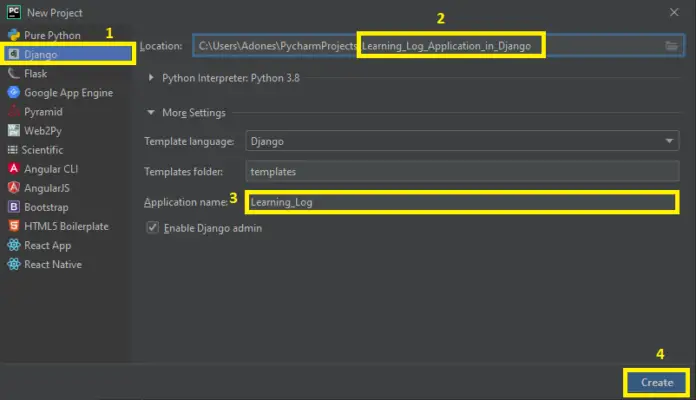The height and width of the screenshot is (400, 696).
Task: Select Bootstrap in the project list
Action: pyautogui.click(x=48, y=207)
